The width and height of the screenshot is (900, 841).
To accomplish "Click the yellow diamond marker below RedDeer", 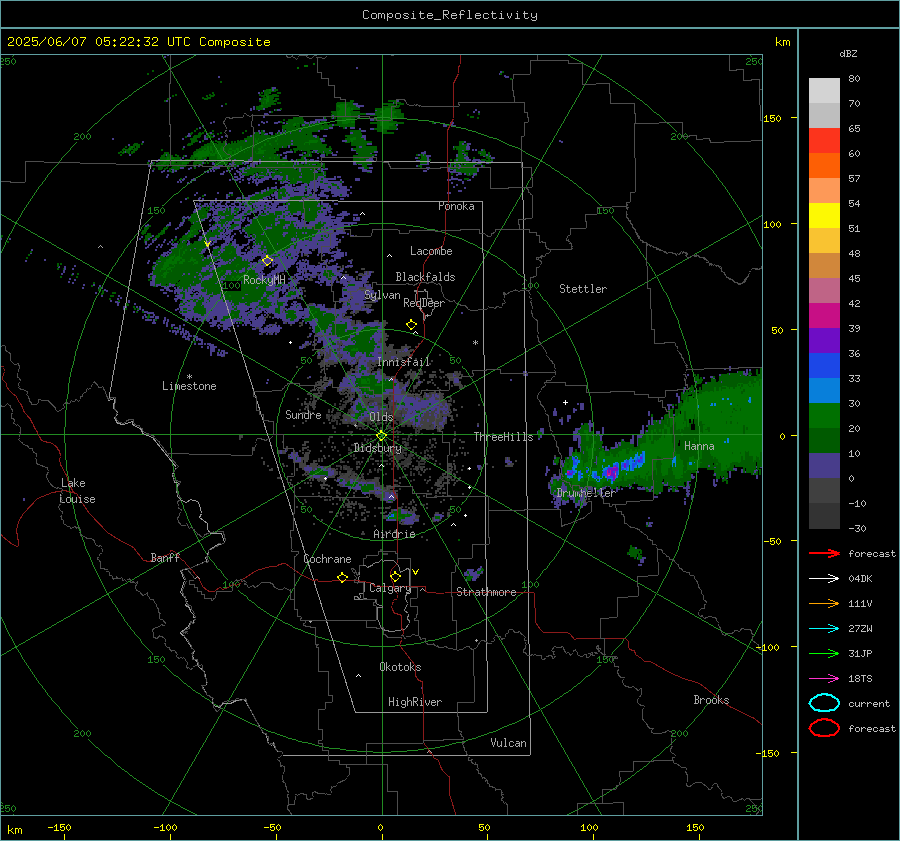I will pos(412,325).
